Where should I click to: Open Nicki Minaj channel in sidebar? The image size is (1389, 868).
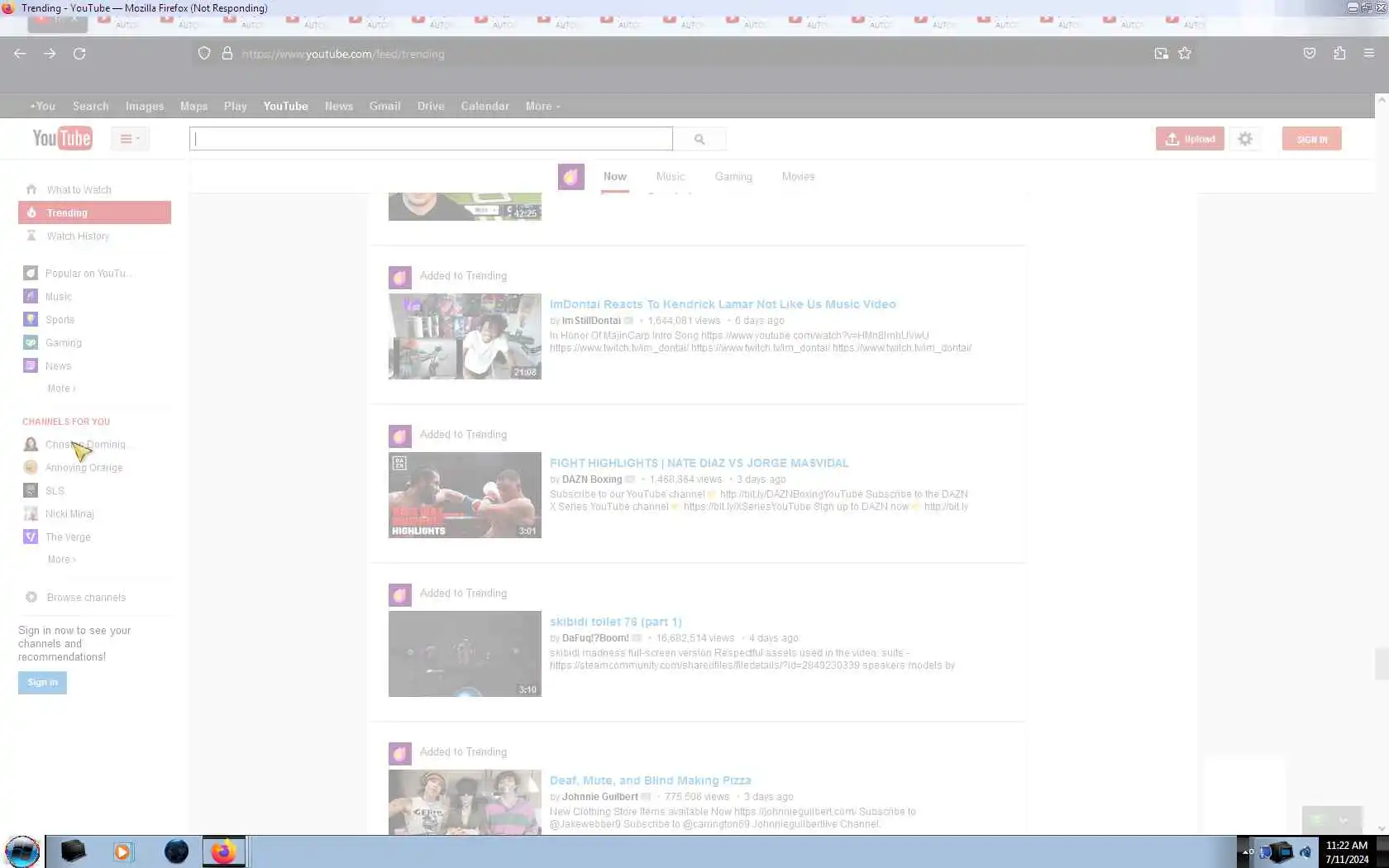point(69,514)
